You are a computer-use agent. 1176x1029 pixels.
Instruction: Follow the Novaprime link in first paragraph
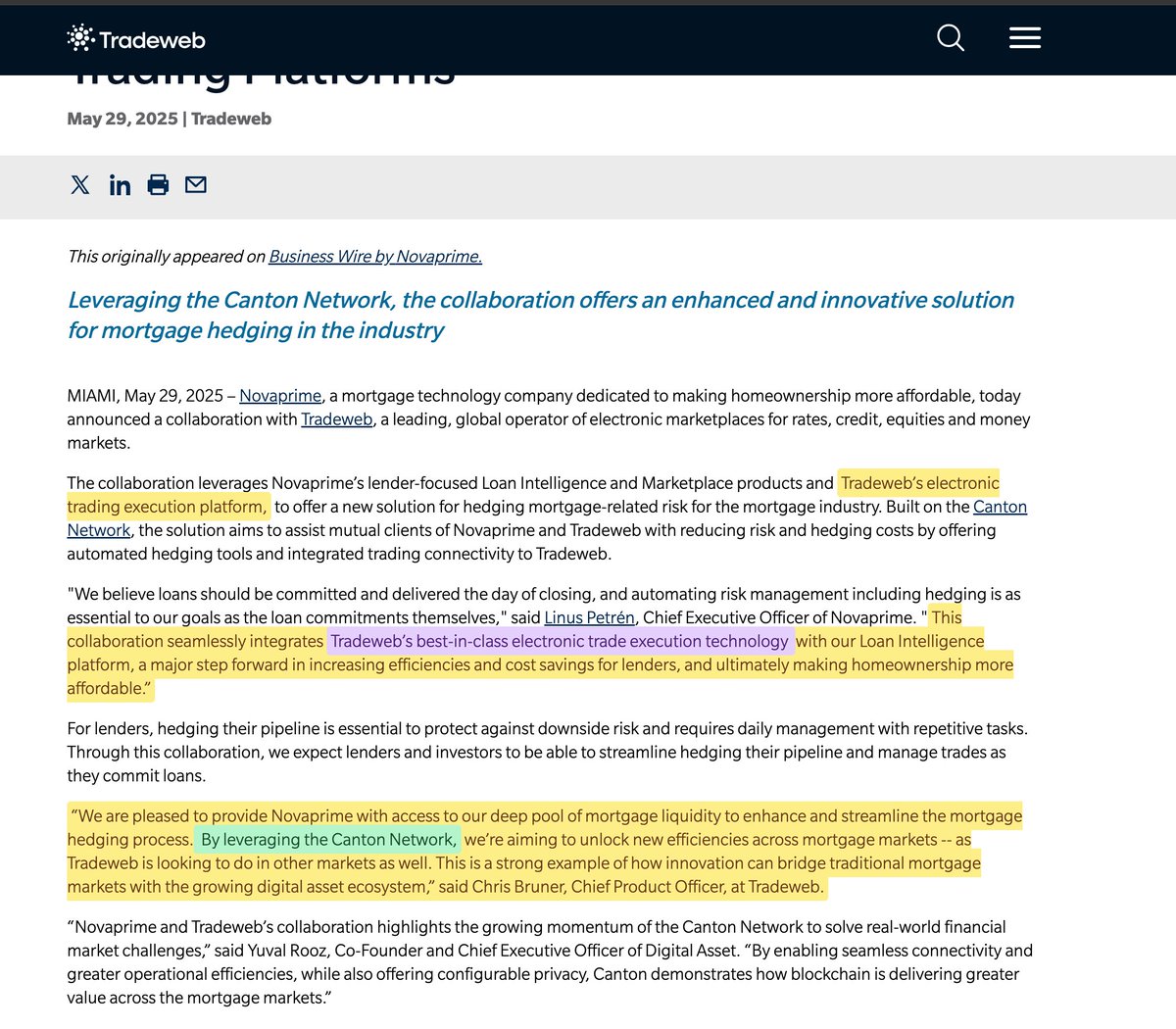coord(279,396)
